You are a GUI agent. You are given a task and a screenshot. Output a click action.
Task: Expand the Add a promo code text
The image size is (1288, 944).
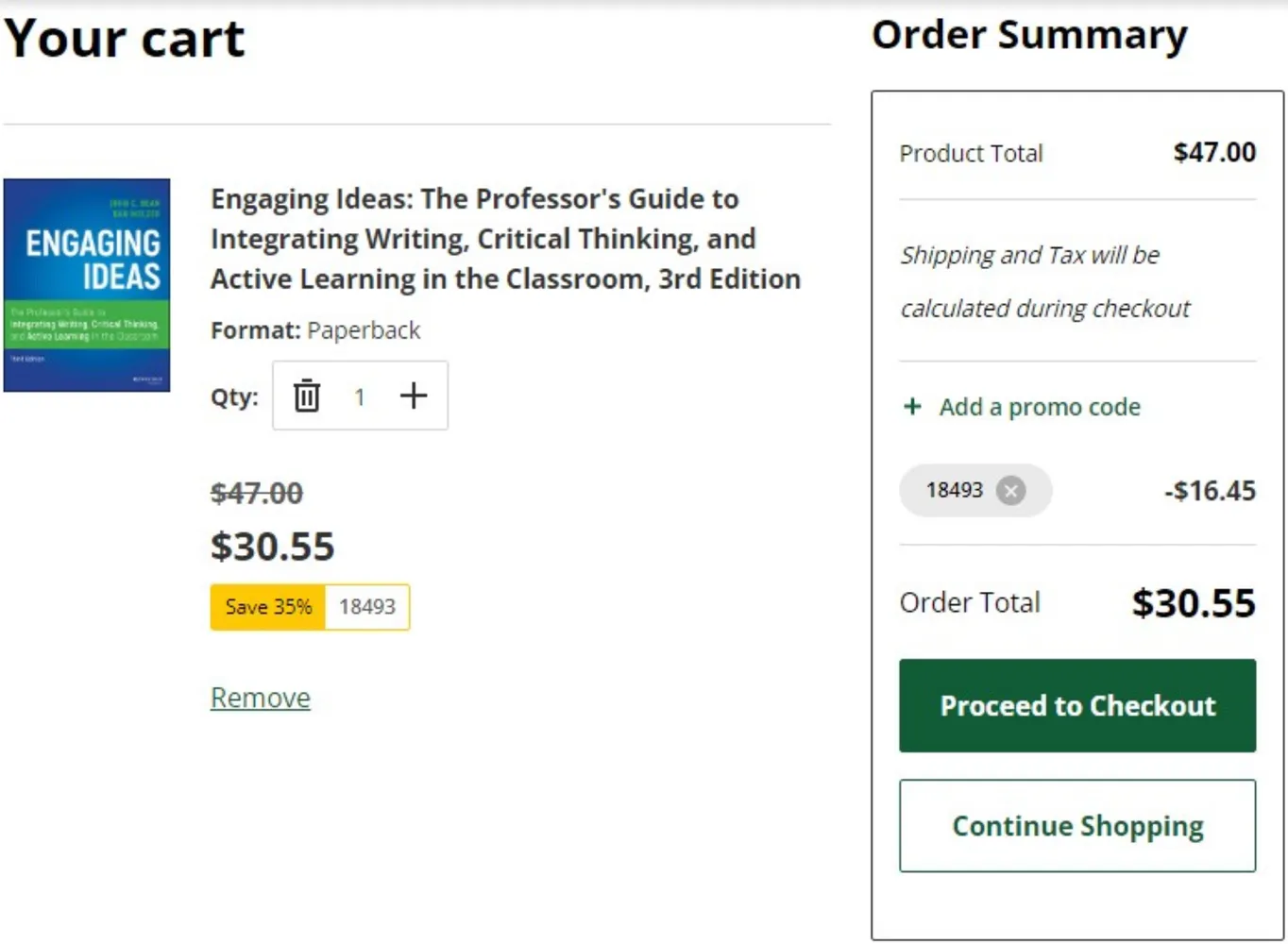1040,407
